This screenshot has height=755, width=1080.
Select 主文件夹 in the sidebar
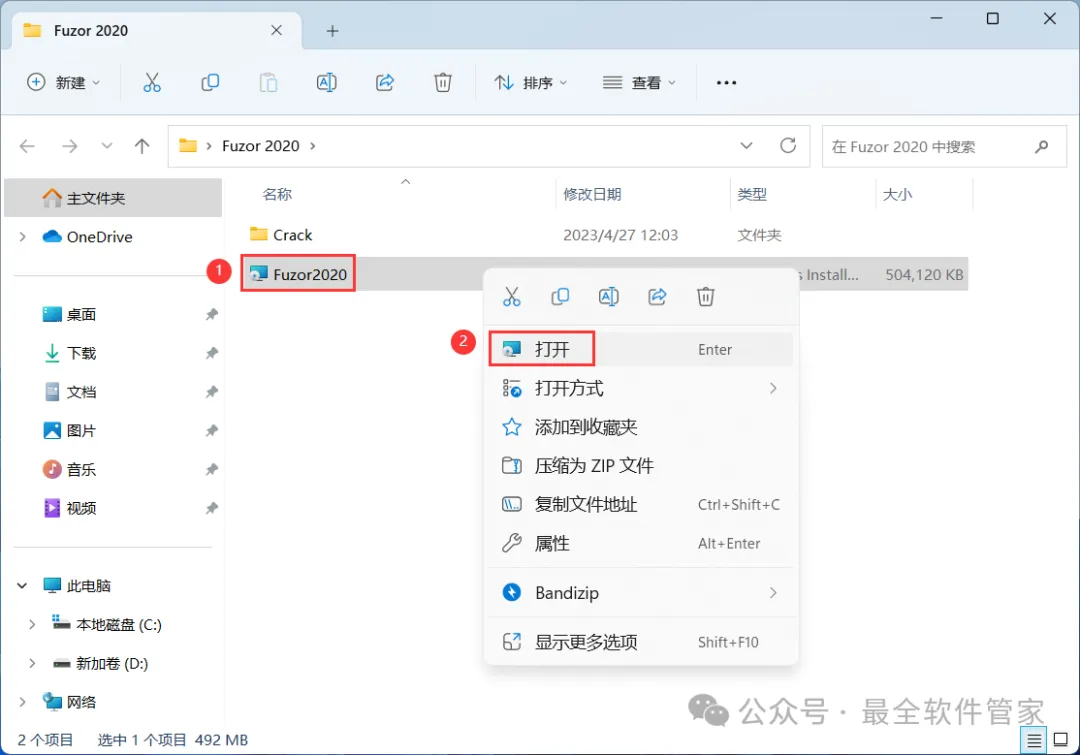(x=113, y=198)
